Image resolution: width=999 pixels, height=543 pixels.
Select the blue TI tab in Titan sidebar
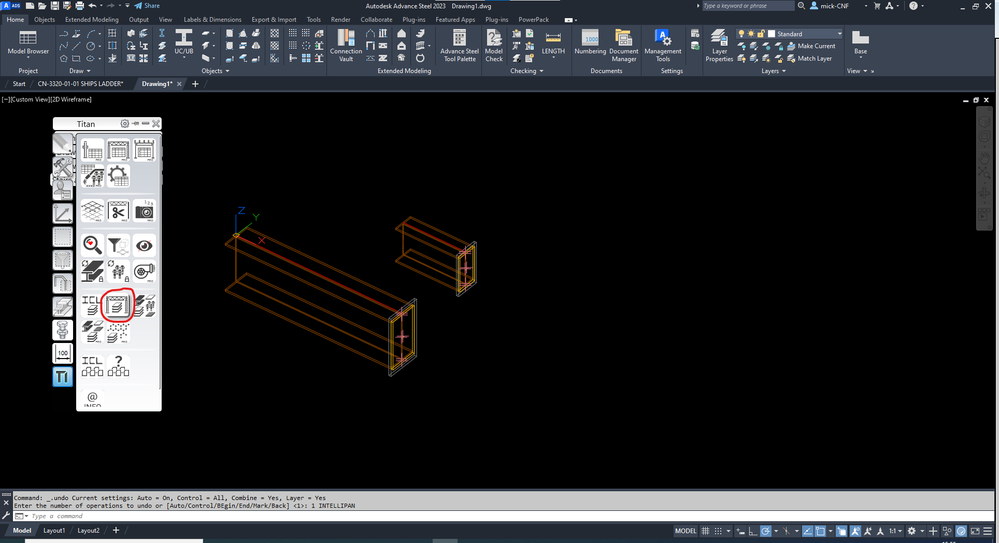(62, 377)
